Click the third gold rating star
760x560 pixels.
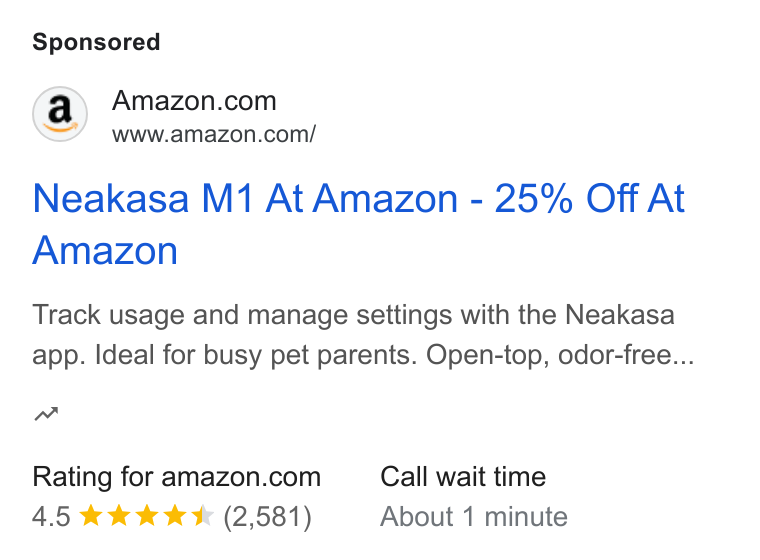pos(147,516)
